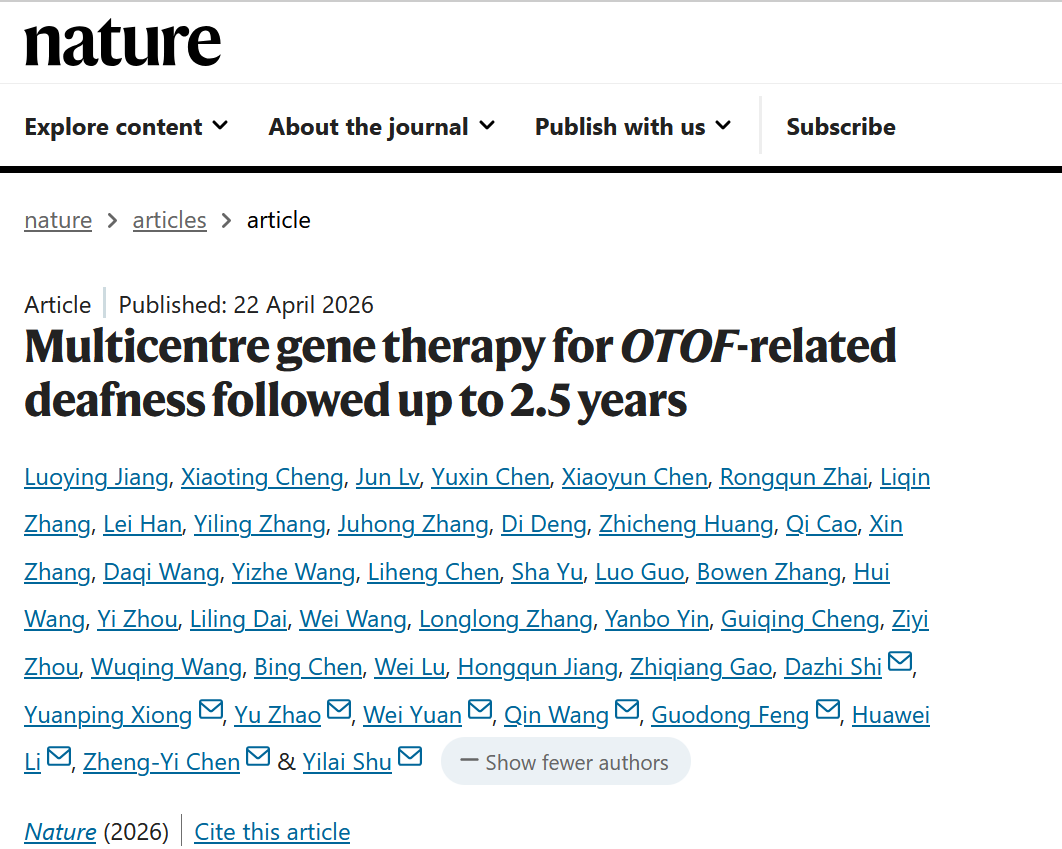Image resolution: width=1062 pixels, height=849 pixels.
Task: Expand the Explore content menu
Action: tap(126, 127)
